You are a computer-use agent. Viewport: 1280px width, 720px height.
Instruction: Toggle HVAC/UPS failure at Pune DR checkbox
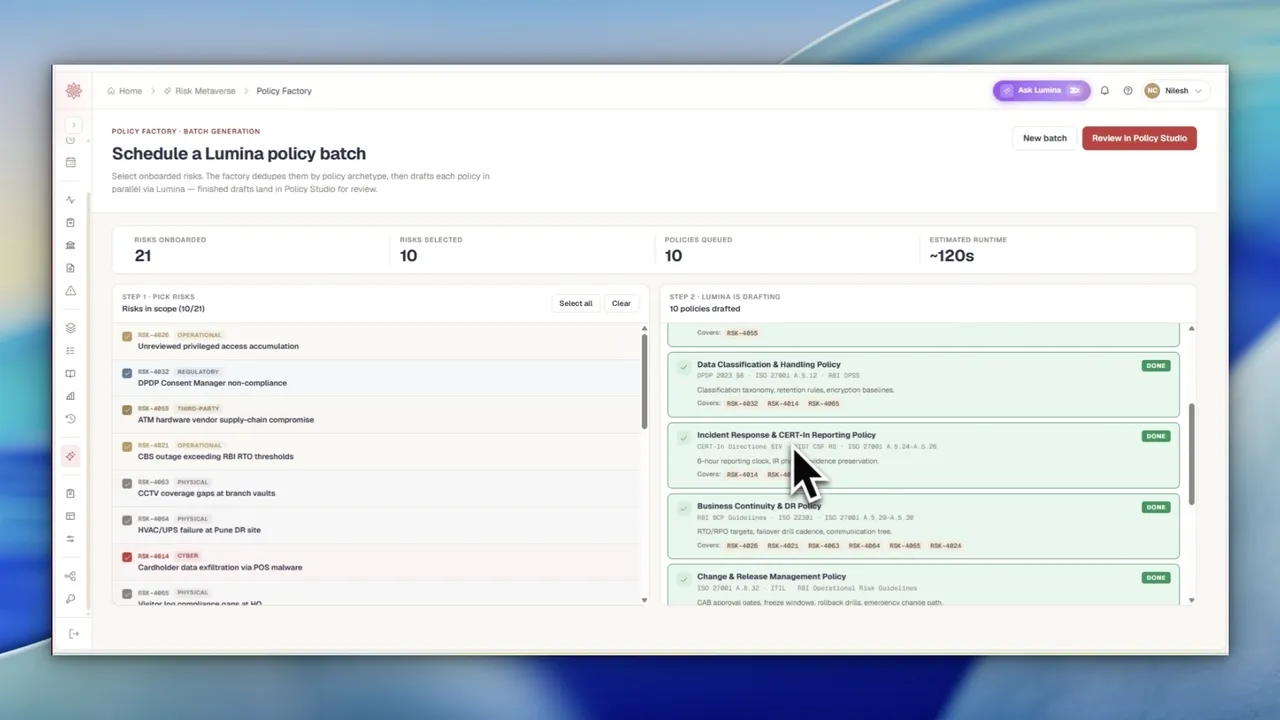click(127, 520)
